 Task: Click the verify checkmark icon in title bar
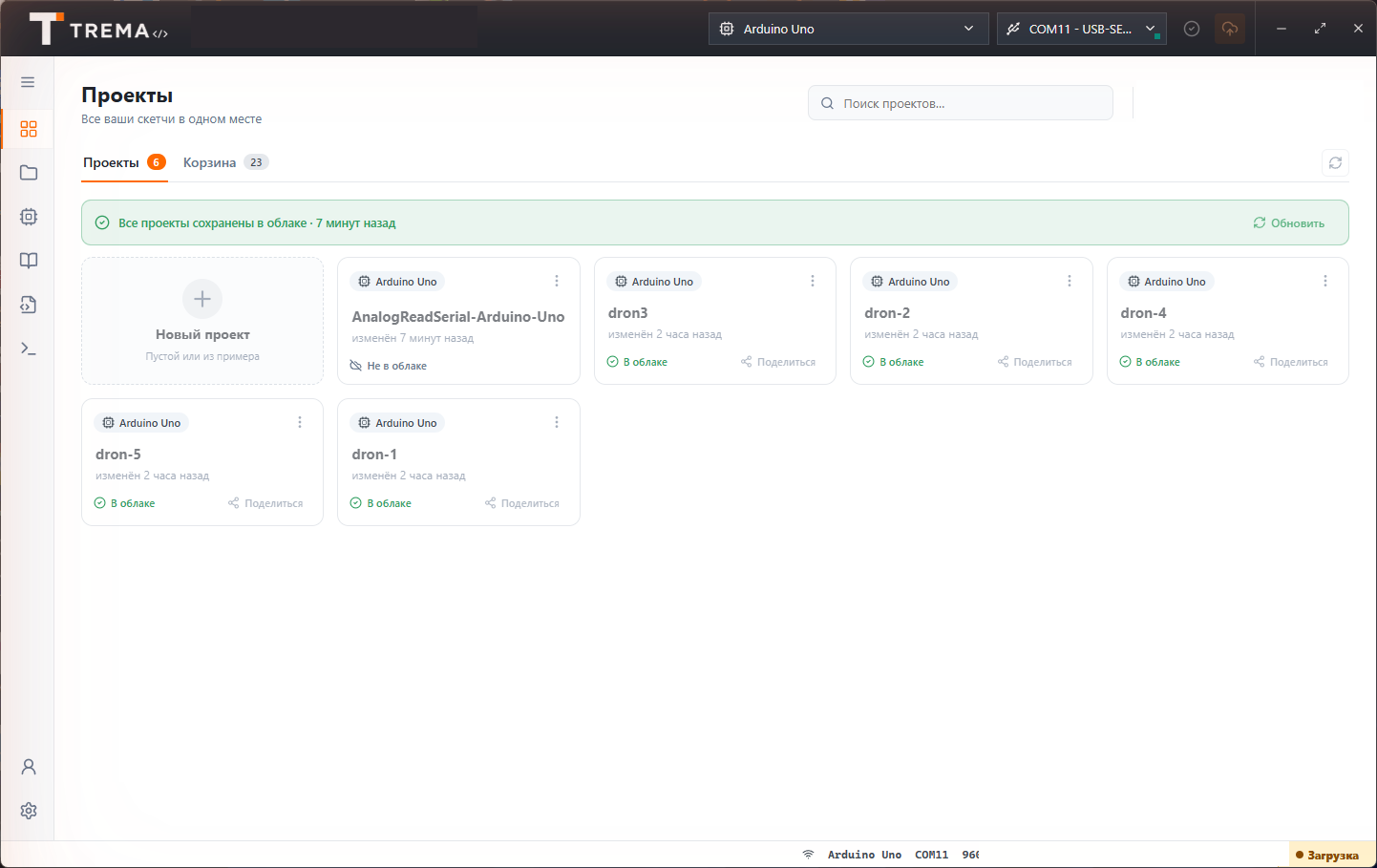[x=1192, y=29]
